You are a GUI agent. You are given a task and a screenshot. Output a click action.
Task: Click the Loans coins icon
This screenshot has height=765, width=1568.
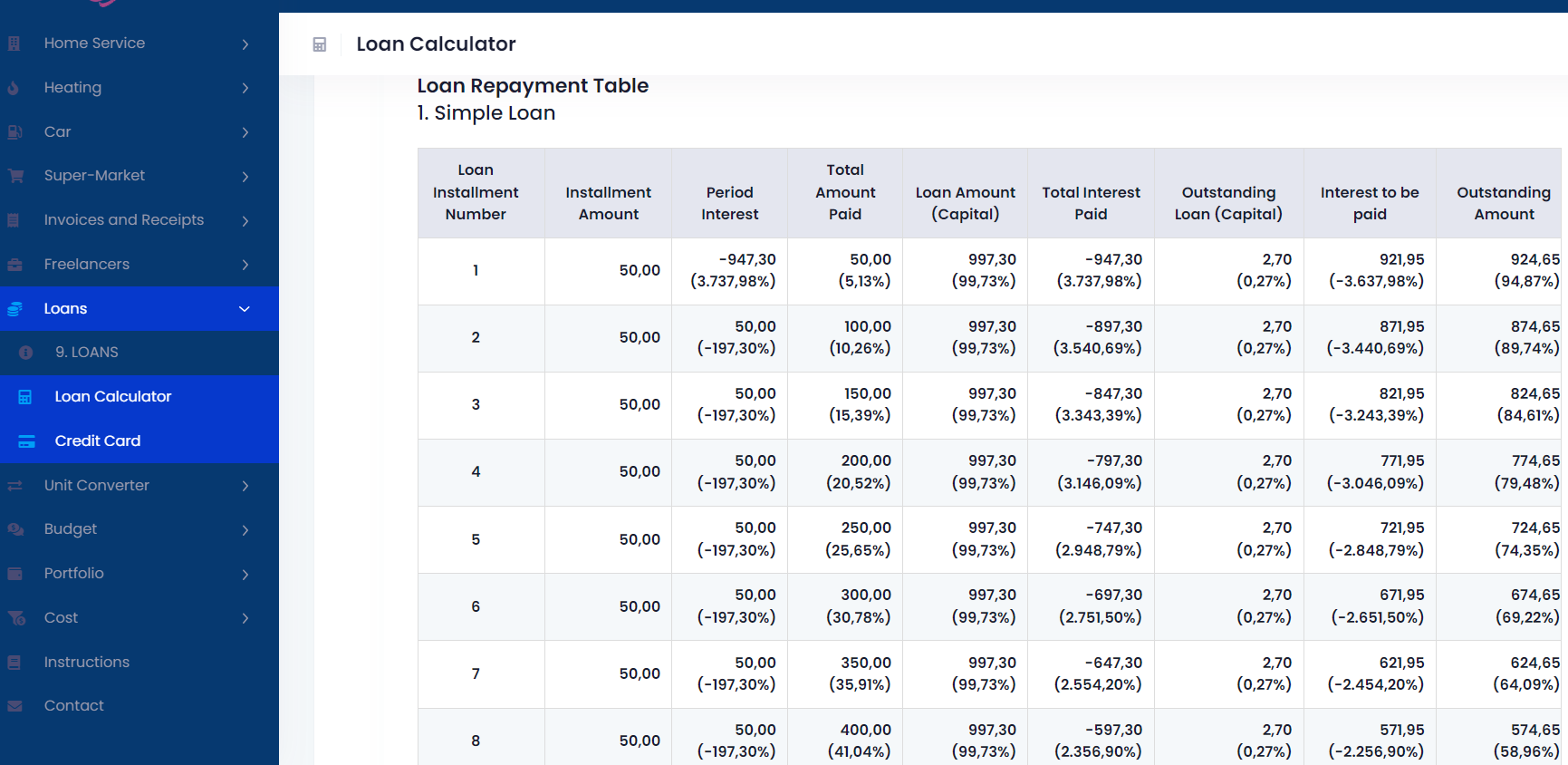click(x=14, y=309)
